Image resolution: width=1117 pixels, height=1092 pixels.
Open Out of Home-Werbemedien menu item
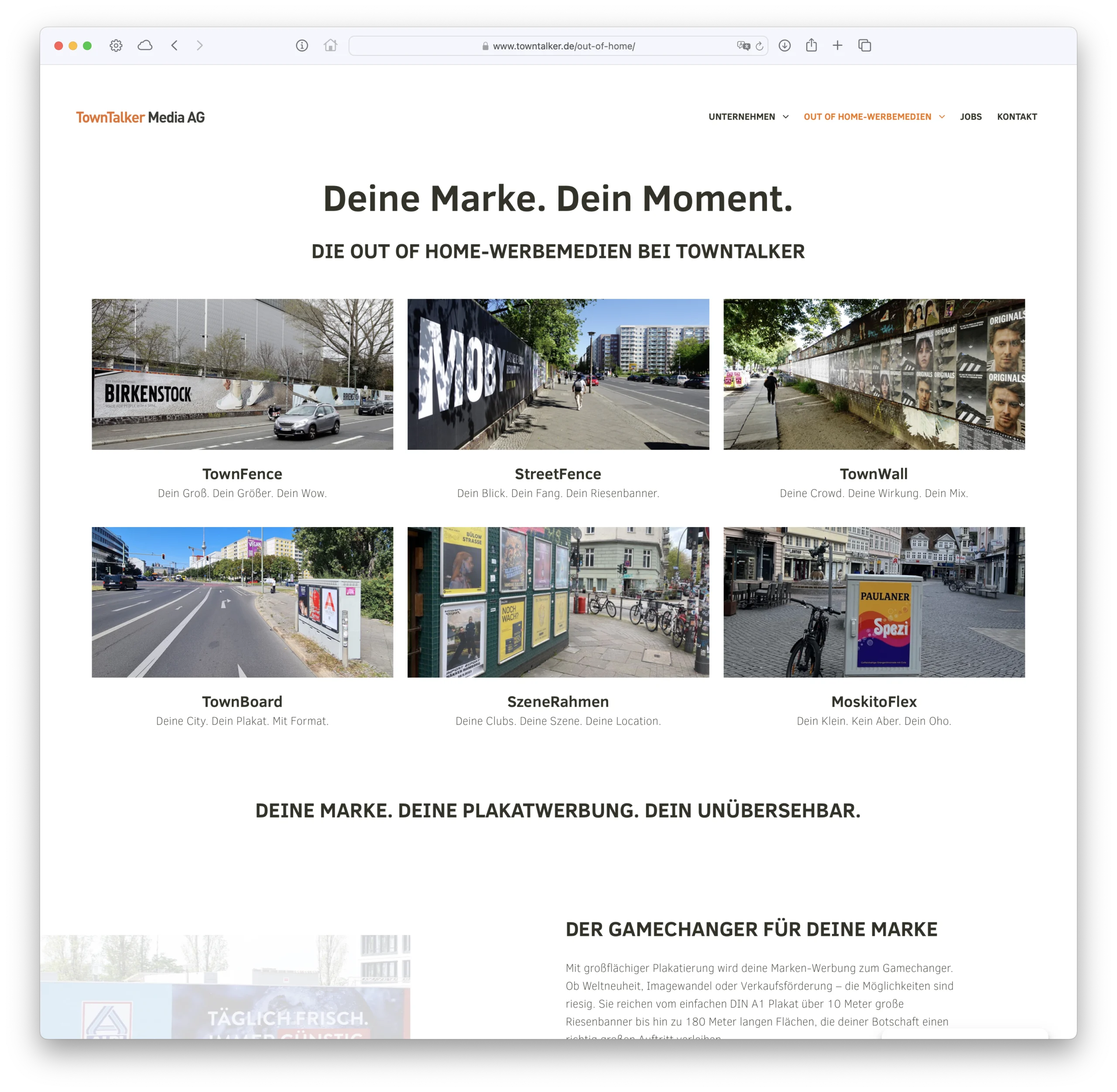(867, 117)
